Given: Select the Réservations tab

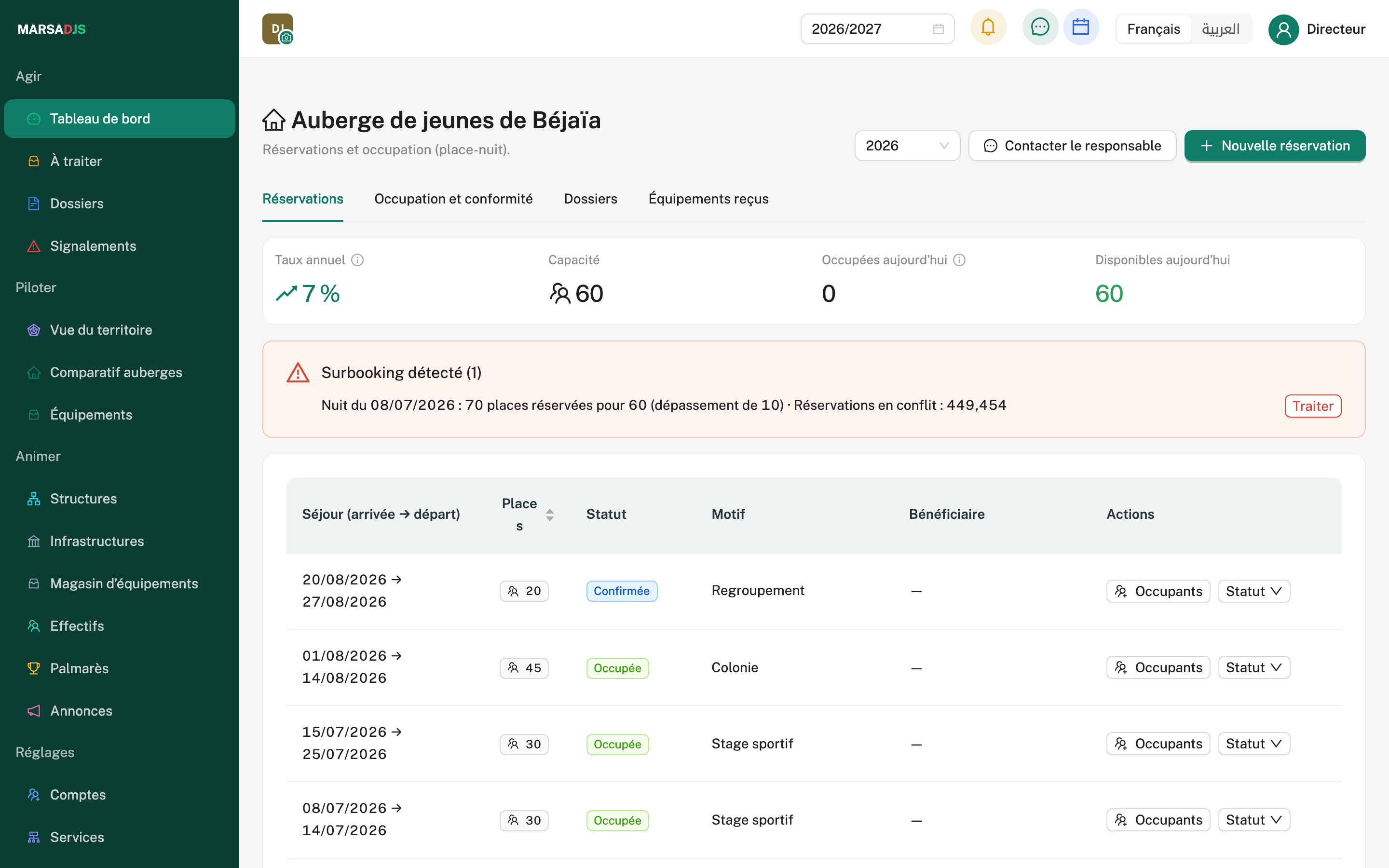Looking at the screenshot, I should [302, 199].
